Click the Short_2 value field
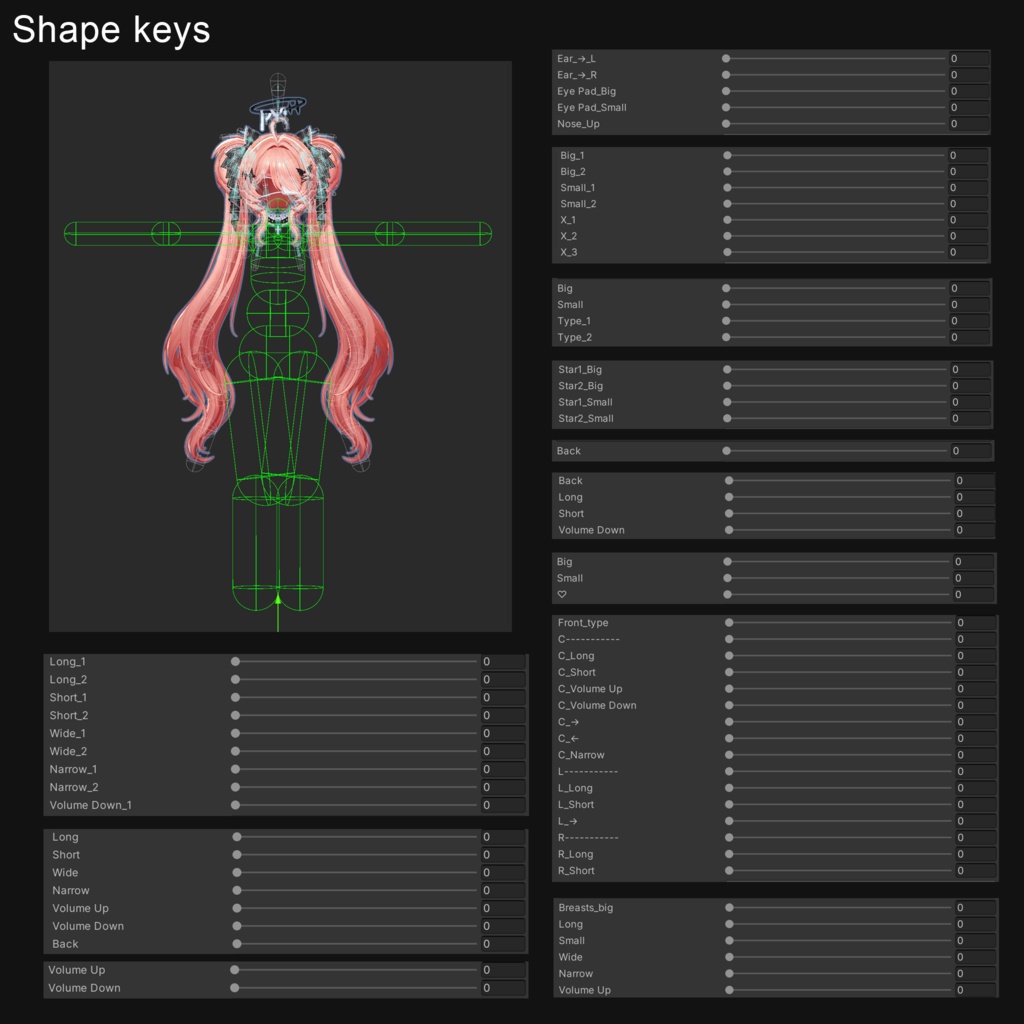This screenshot has height=1024, width=1024. 504,716
